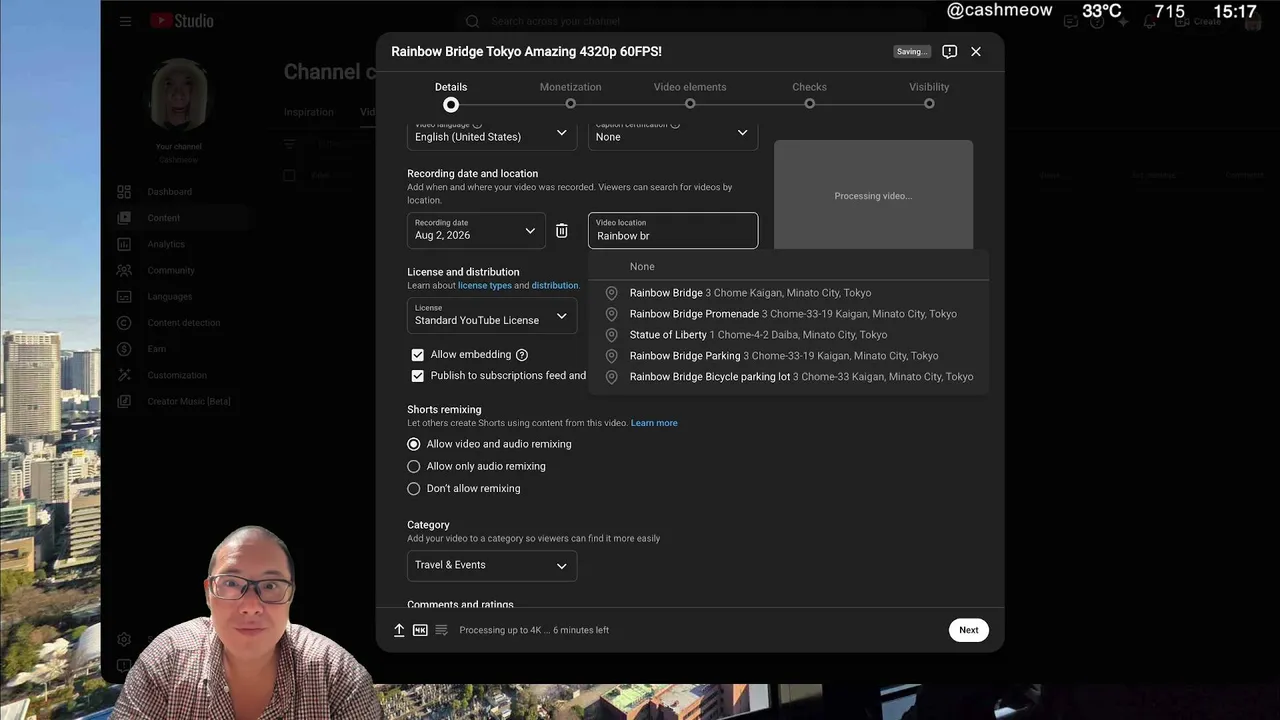Expand the License dropdown
1280x720 pixels.
pyautogui.click(x=492, y=316)
